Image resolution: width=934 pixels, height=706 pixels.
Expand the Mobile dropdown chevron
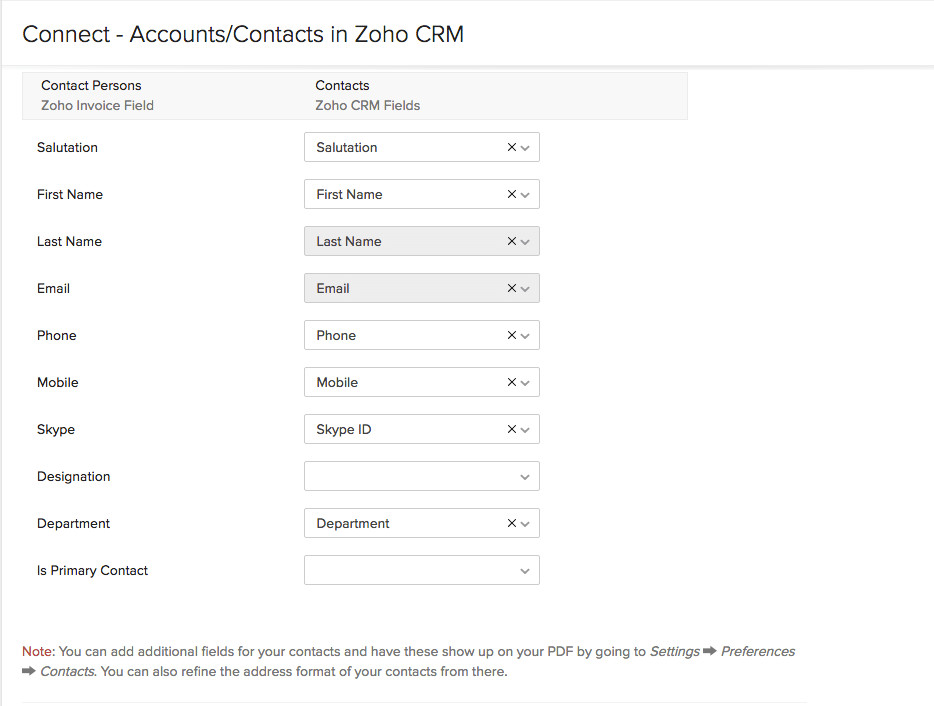coord(526,383)
